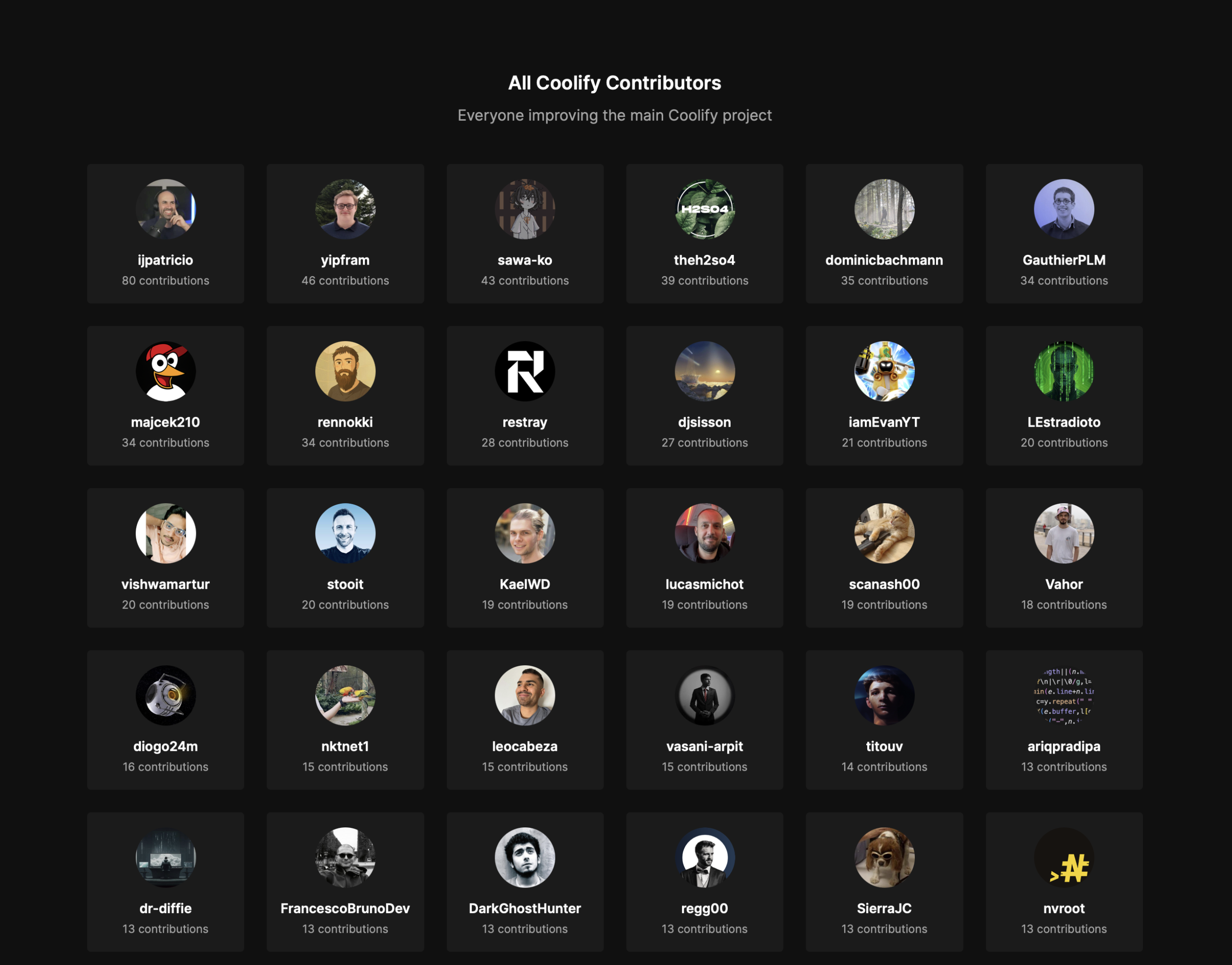1232x965 pixels.
Task: Click sawa-ko contributor name
Action: [525, 260]
